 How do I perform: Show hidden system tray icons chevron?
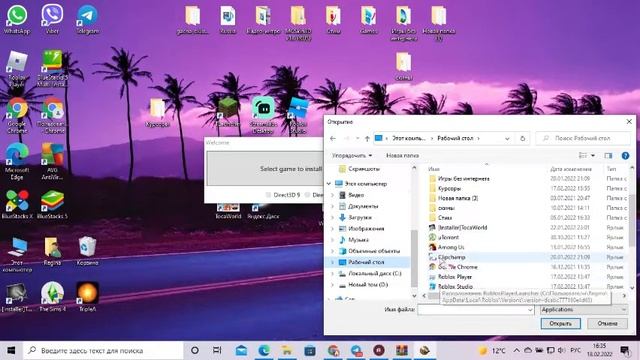(516, 350)
